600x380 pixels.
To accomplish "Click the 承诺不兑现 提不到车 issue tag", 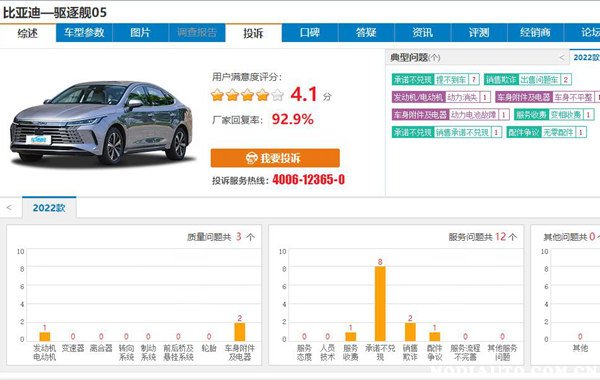I will (435, 80).
